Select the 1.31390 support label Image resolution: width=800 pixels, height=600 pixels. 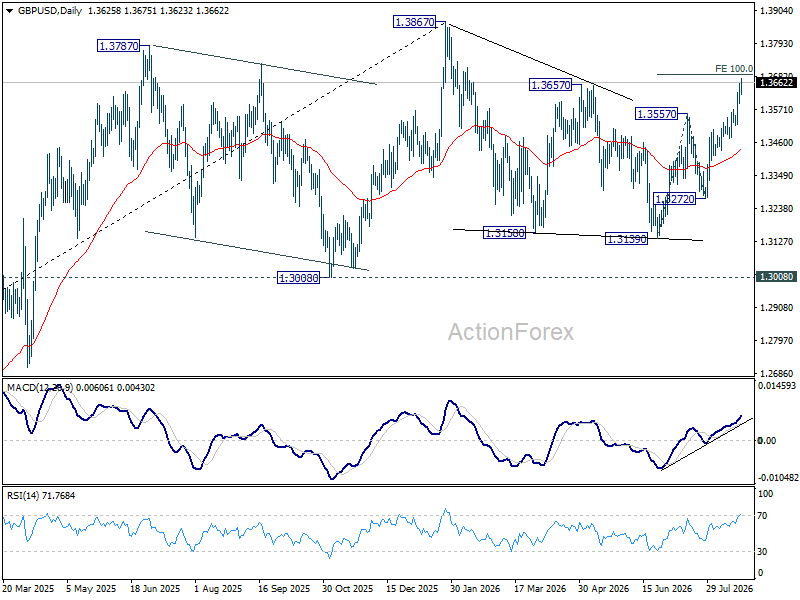[x=626, y=238]
